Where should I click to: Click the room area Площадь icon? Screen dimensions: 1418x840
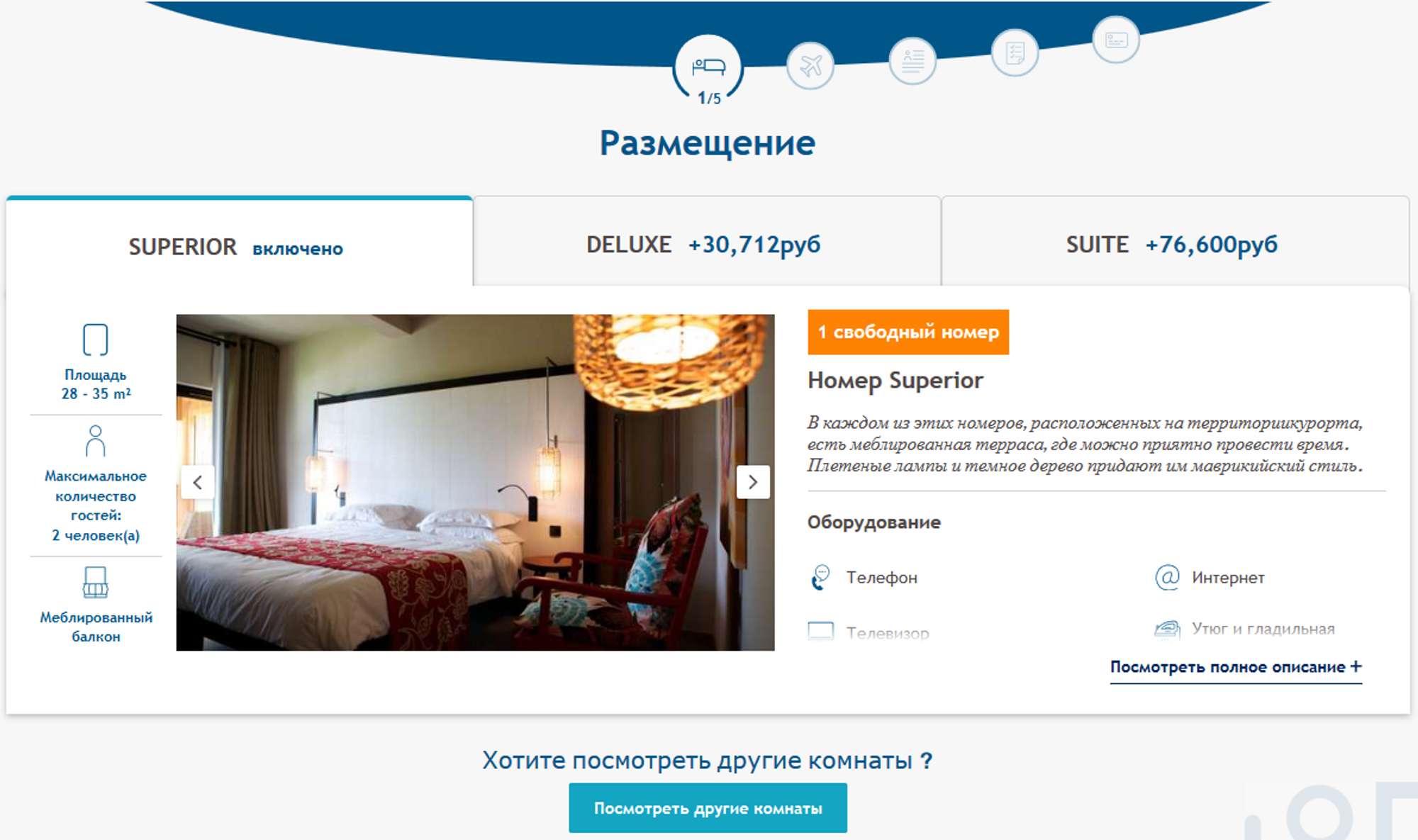[x=96, y=340]
